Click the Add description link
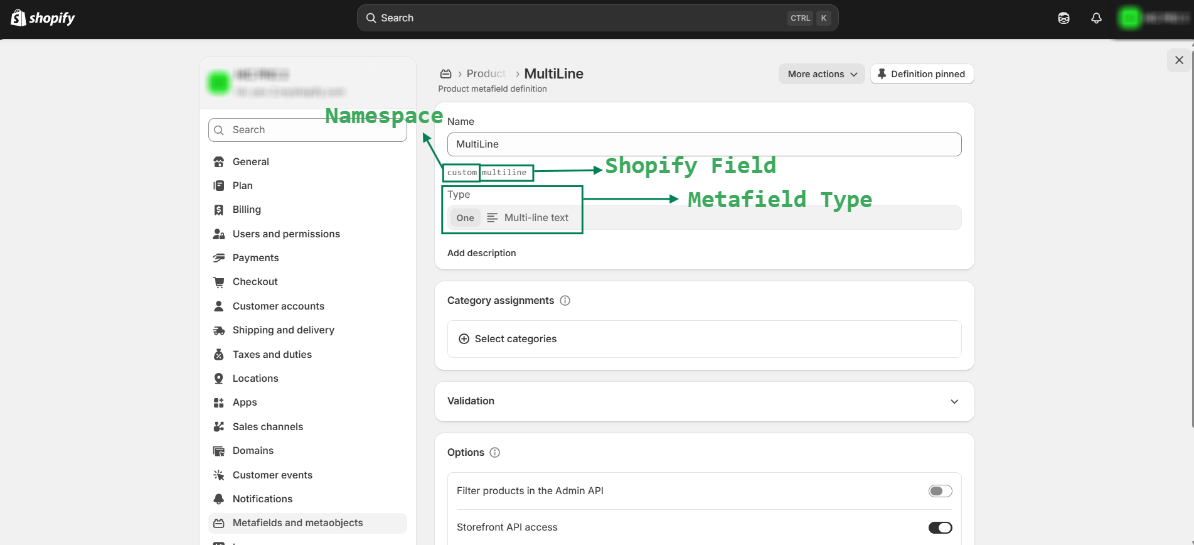 (482, 253)
